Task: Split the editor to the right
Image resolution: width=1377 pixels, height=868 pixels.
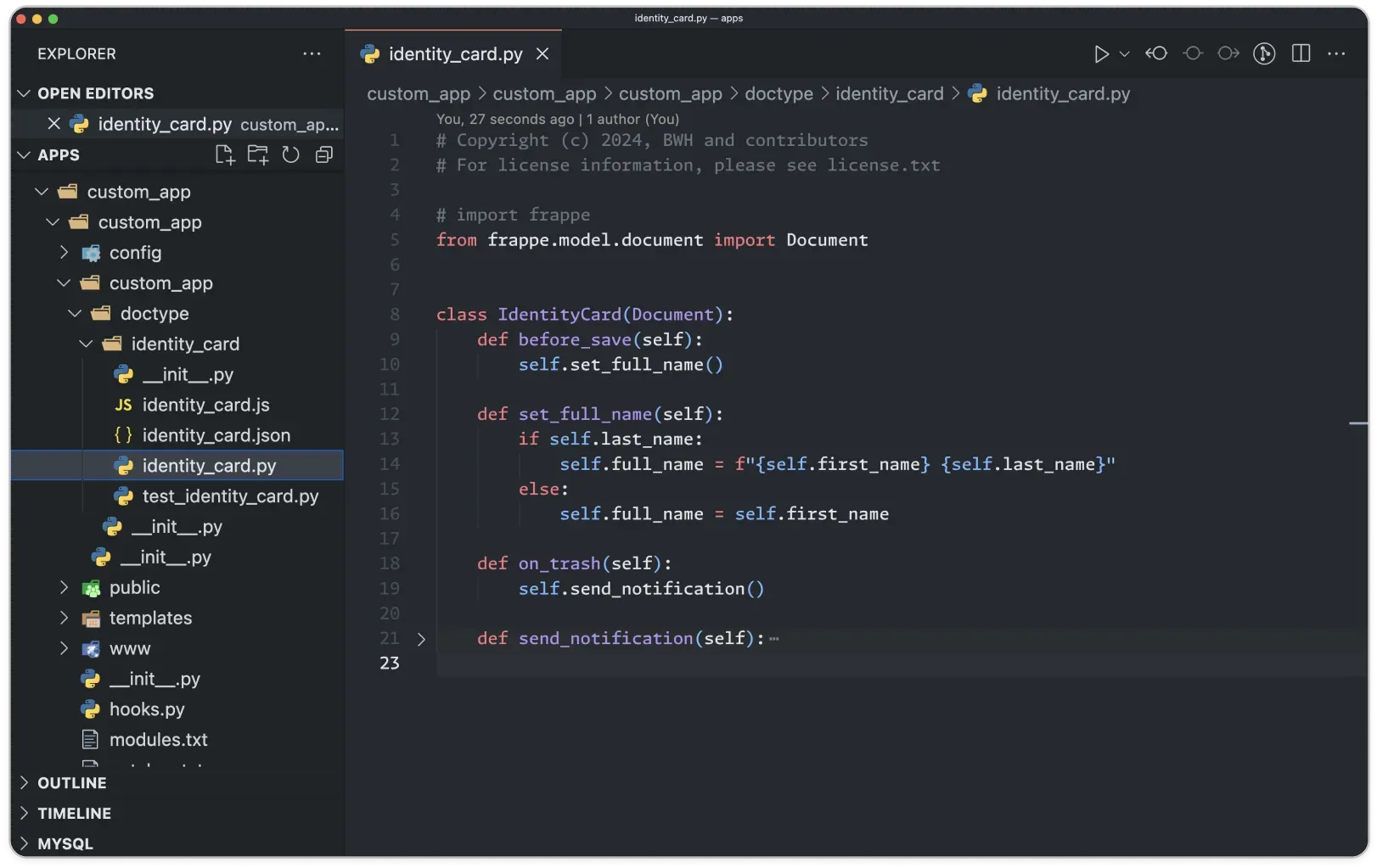Action: (1301, 53)
